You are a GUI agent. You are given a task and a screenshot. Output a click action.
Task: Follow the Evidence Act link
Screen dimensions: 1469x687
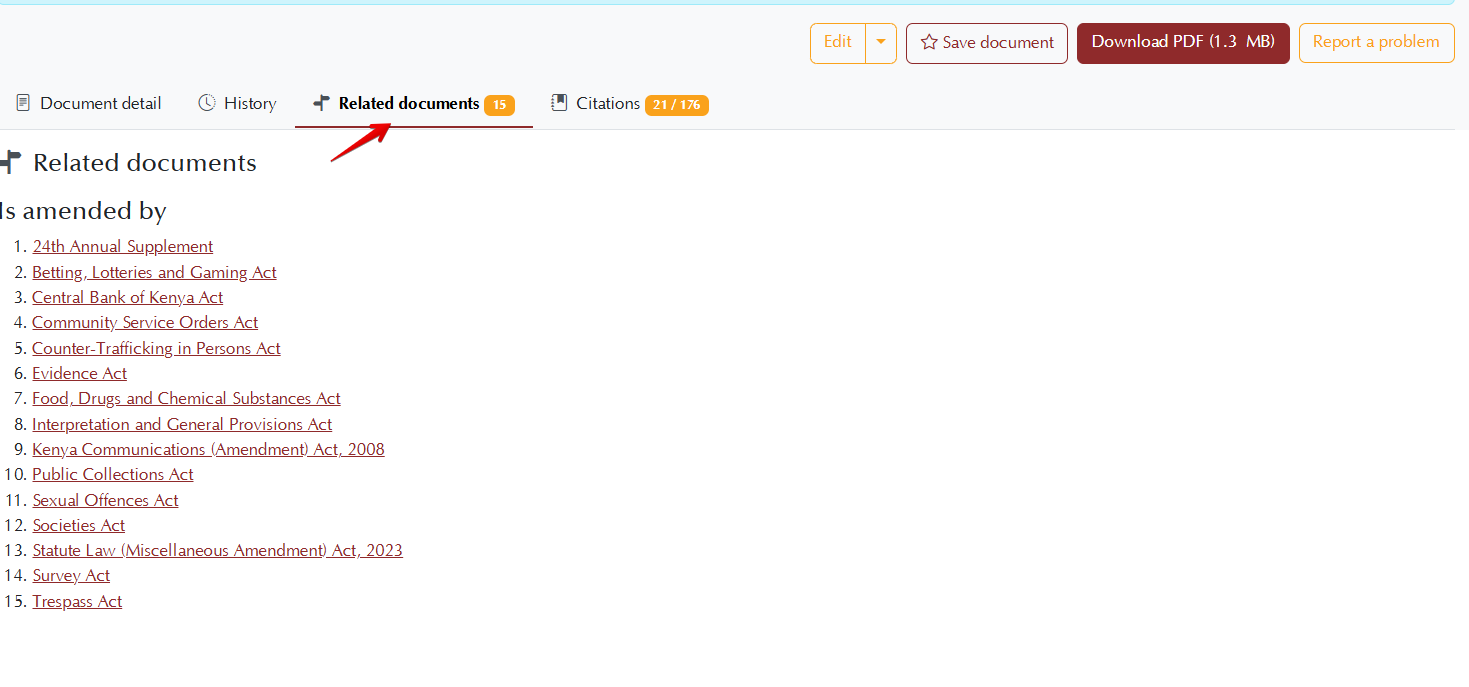79,374
